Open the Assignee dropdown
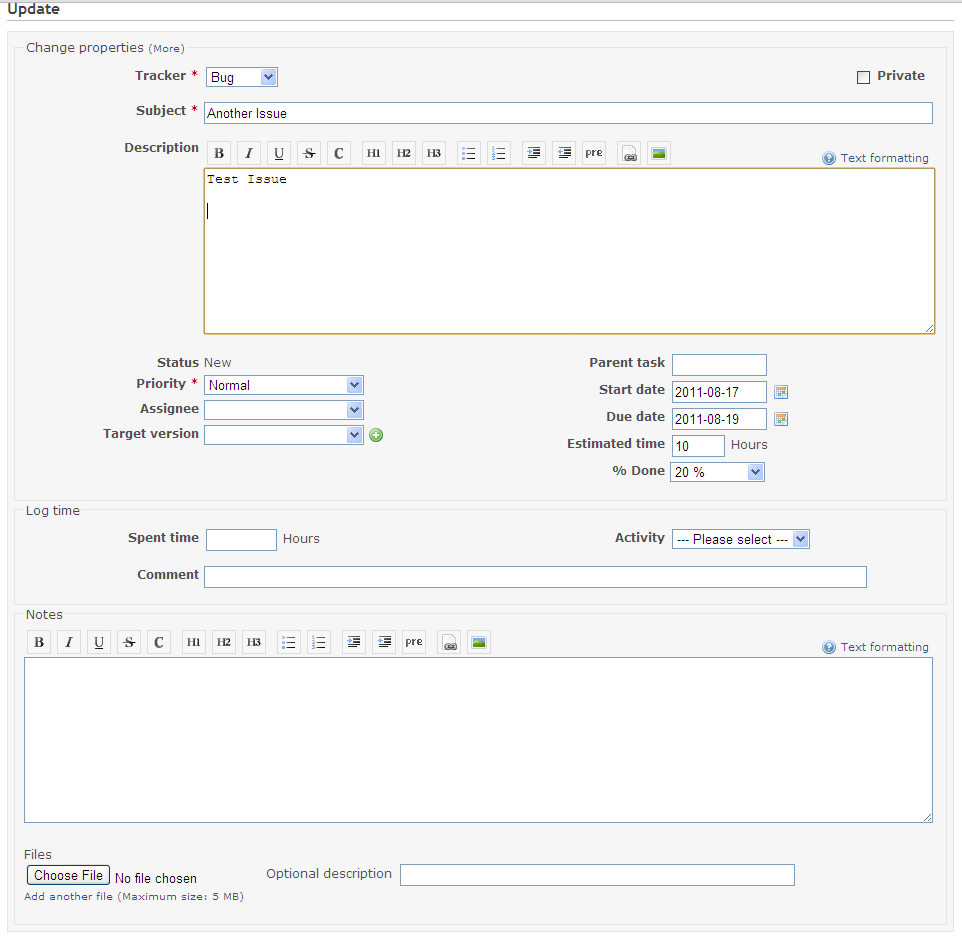This screenshot has width=962, height=941. coord(284,410)
